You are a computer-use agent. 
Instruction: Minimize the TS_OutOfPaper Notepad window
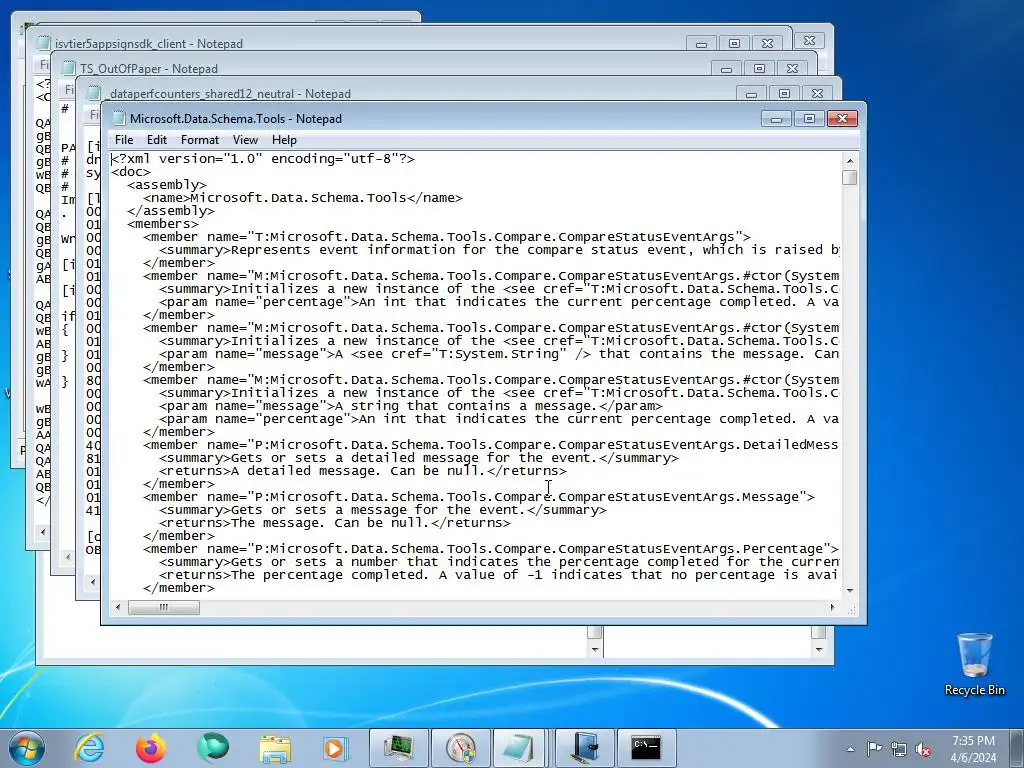[726, 69]
